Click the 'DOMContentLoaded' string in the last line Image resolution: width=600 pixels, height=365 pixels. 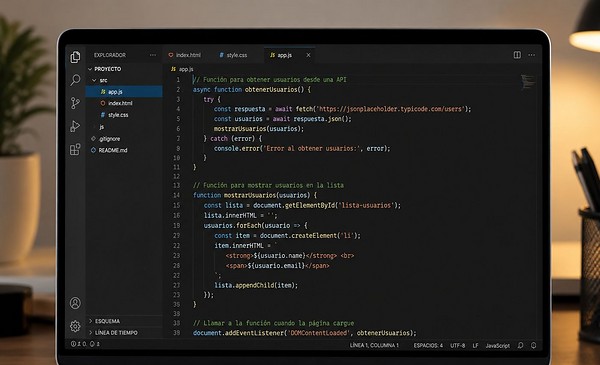tap(318, 333)
